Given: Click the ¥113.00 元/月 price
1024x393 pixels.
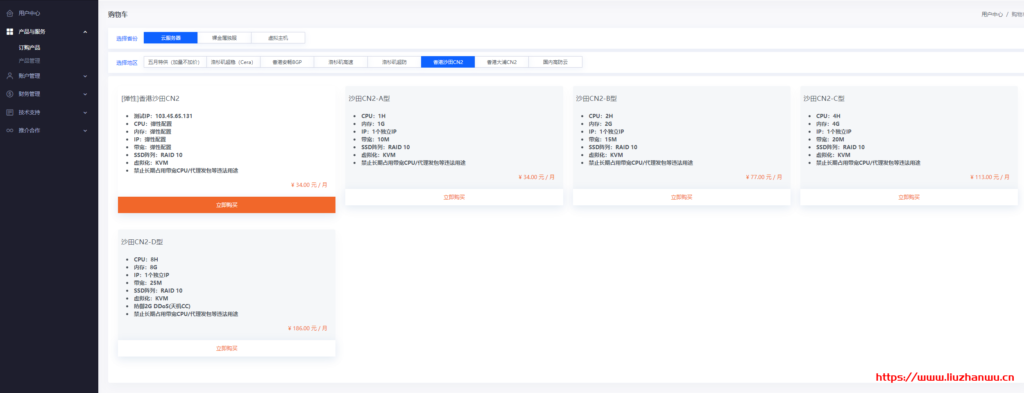Looking at the screenshot, I should [990, 177].
